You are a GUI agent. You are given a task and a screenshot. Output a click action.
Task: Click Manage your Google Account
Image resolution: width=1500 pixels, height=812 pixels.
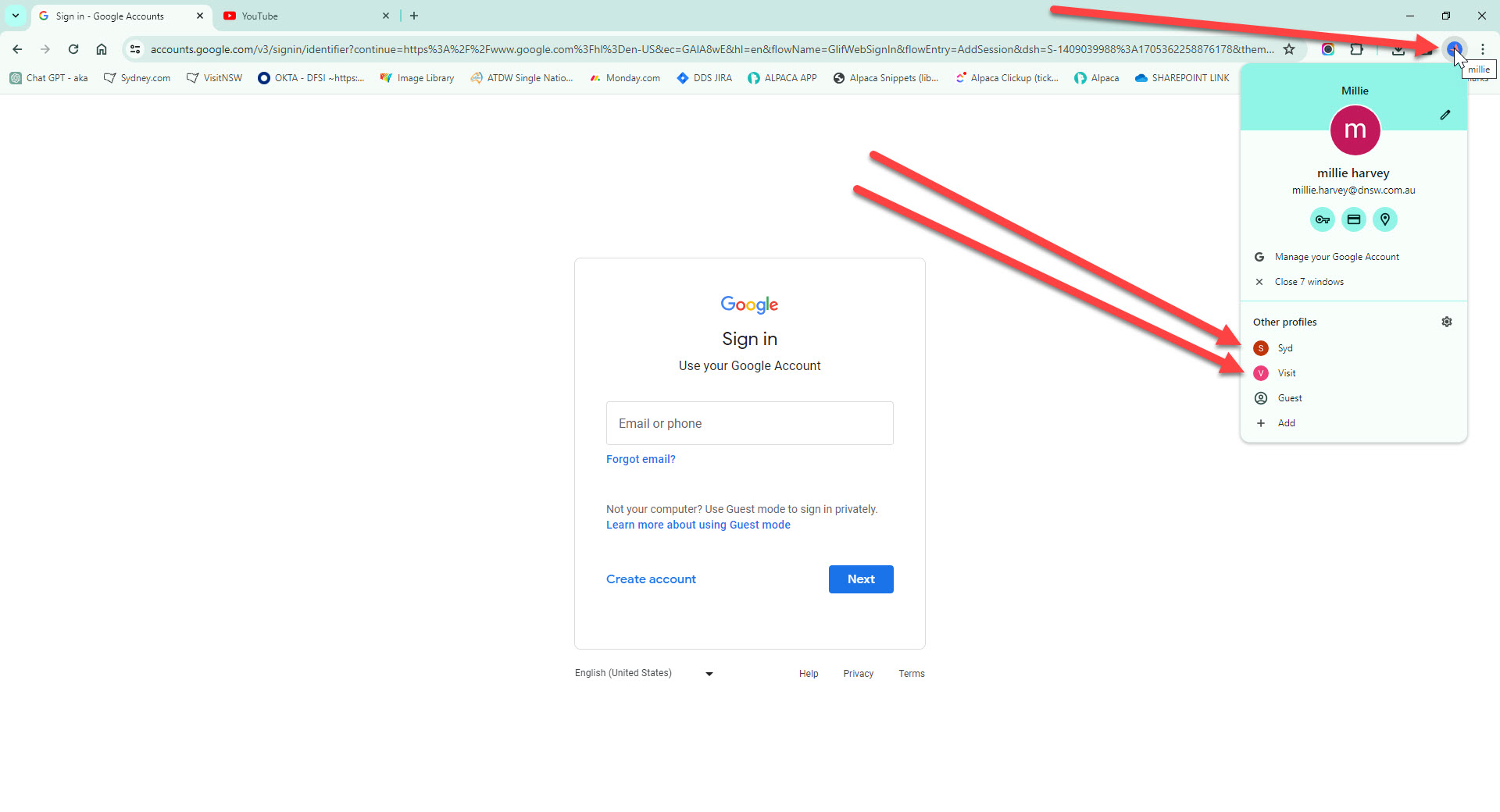click(x=1354, y=257)
